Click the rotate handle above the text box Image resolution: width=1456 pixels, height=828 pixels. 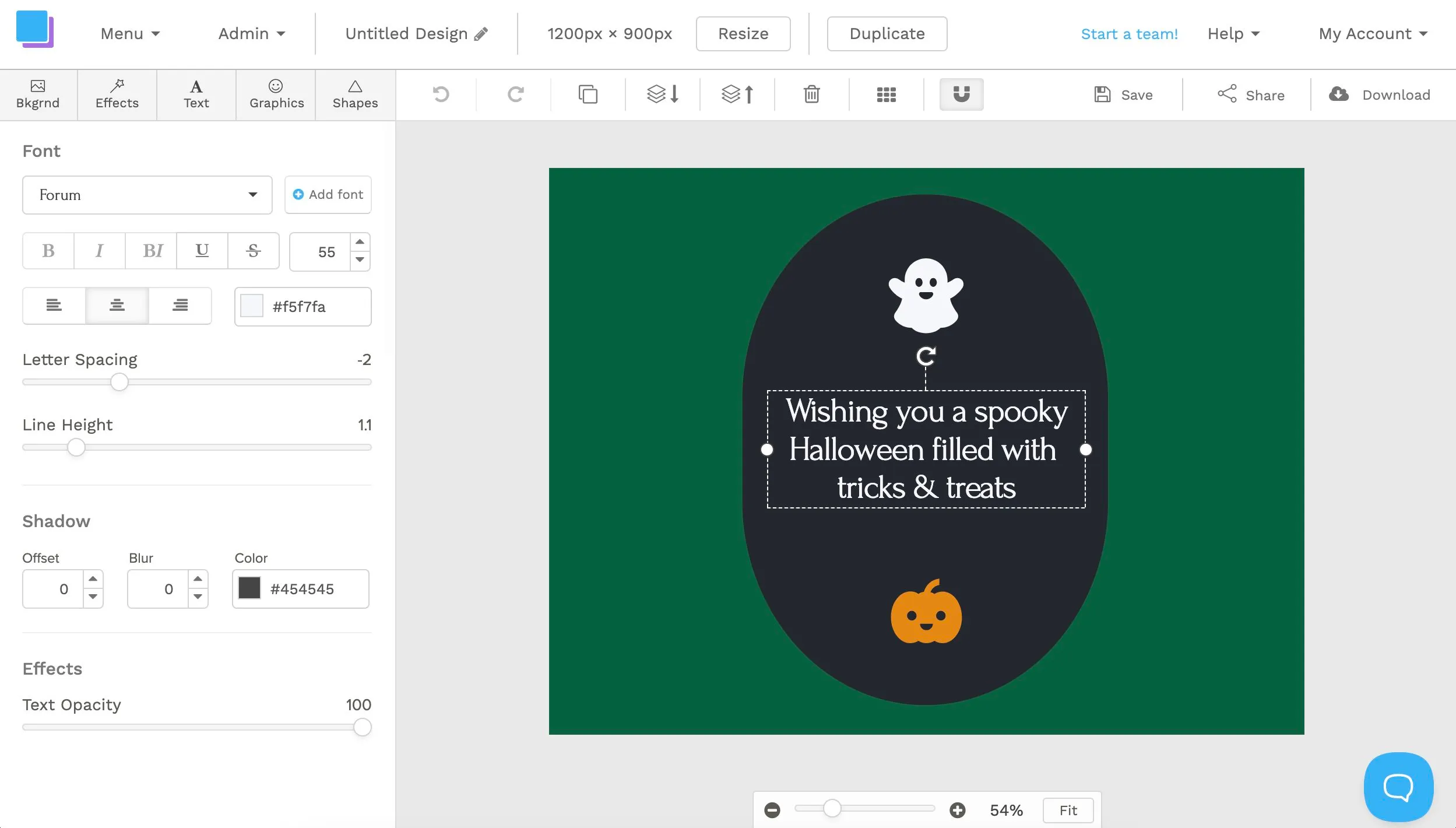pos(926,356)
